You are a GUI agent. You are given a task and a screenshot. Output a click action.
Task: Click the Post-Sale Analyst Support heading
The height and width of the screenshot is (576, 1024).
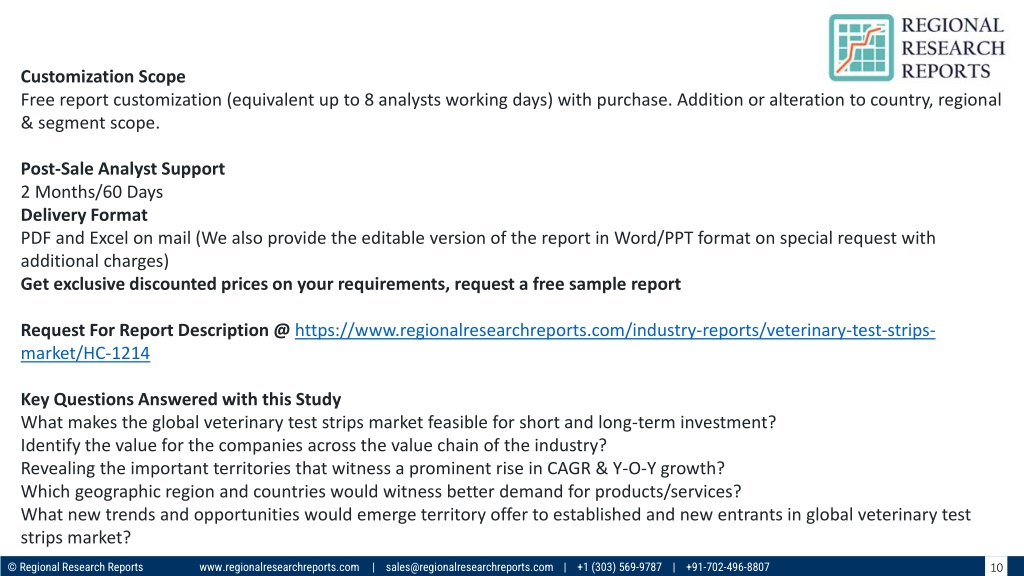(122, 168)
